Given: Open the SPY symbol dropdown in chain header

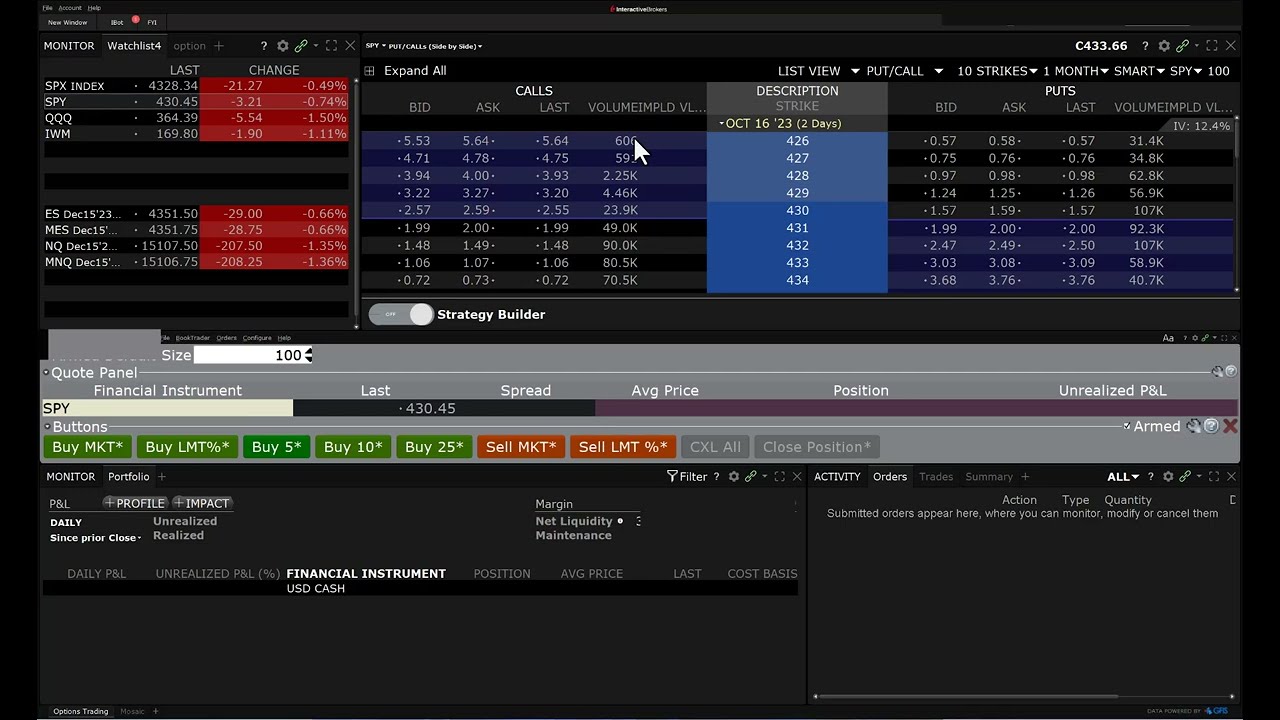Looking at the screenshot, I should coord(1186,71).
